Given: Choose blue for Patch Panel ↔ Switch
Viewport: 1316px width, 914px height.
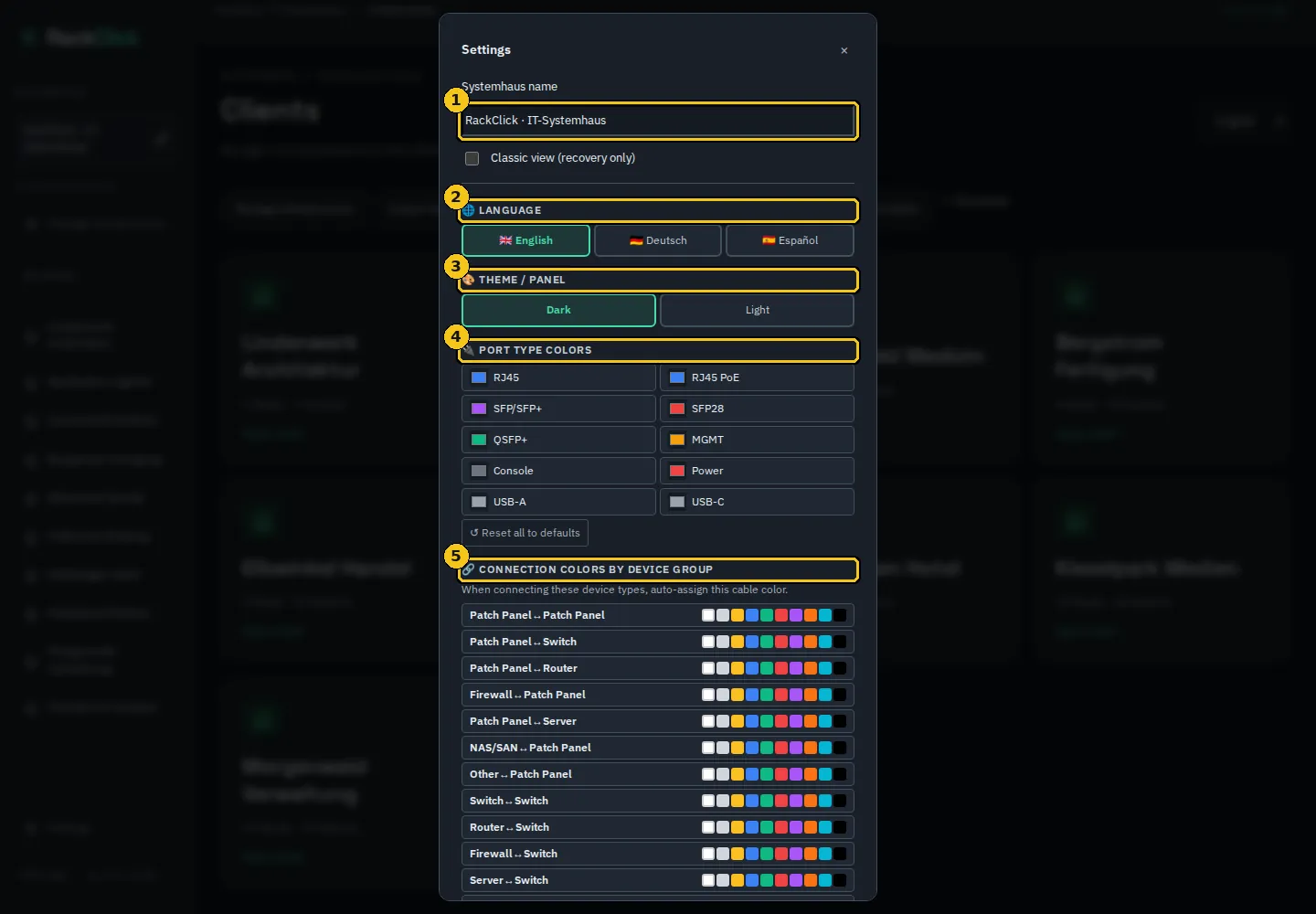Looking at the screenshot, I should point(752,642).
